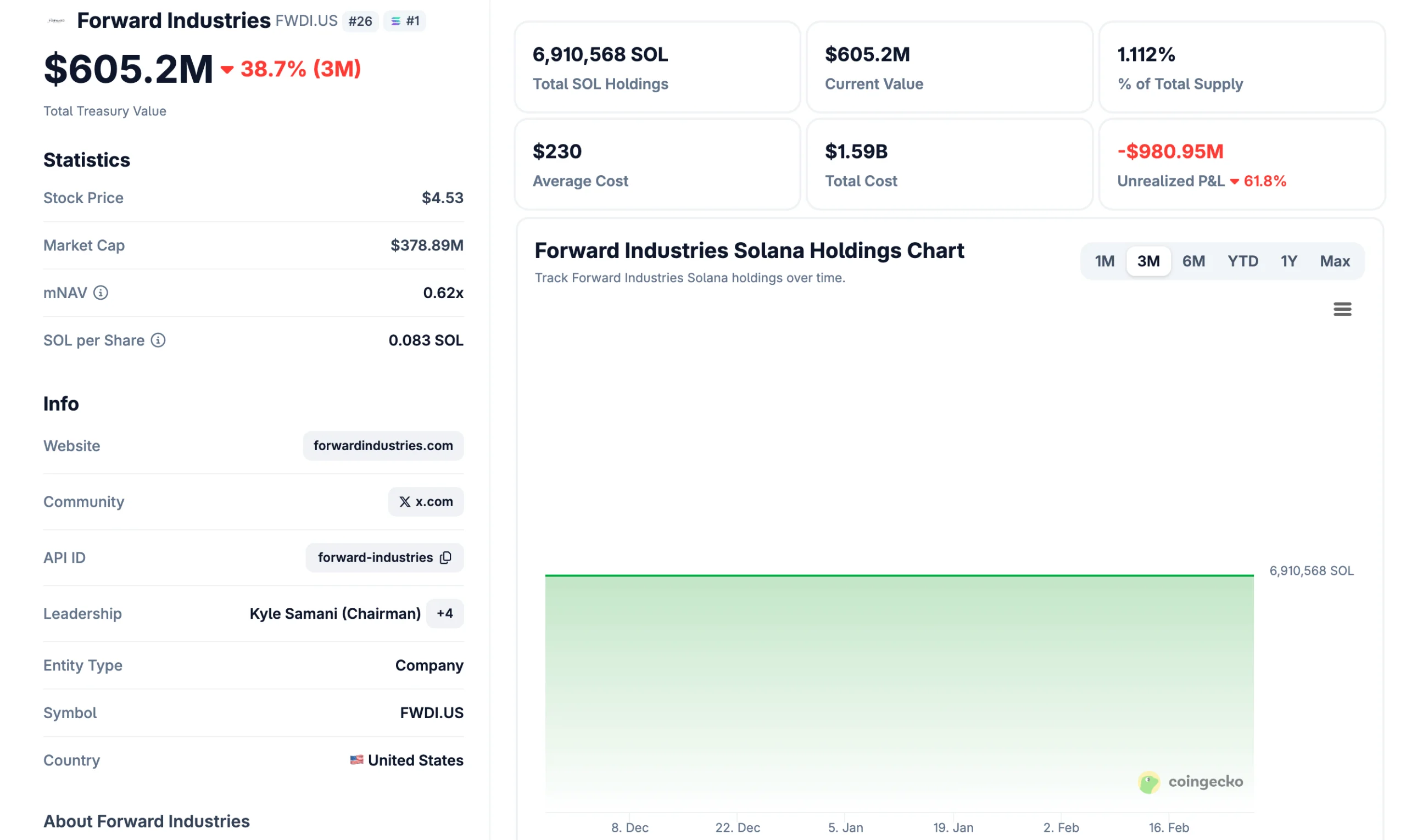Enable the YTD chart view

click(x=1243, y=261)
